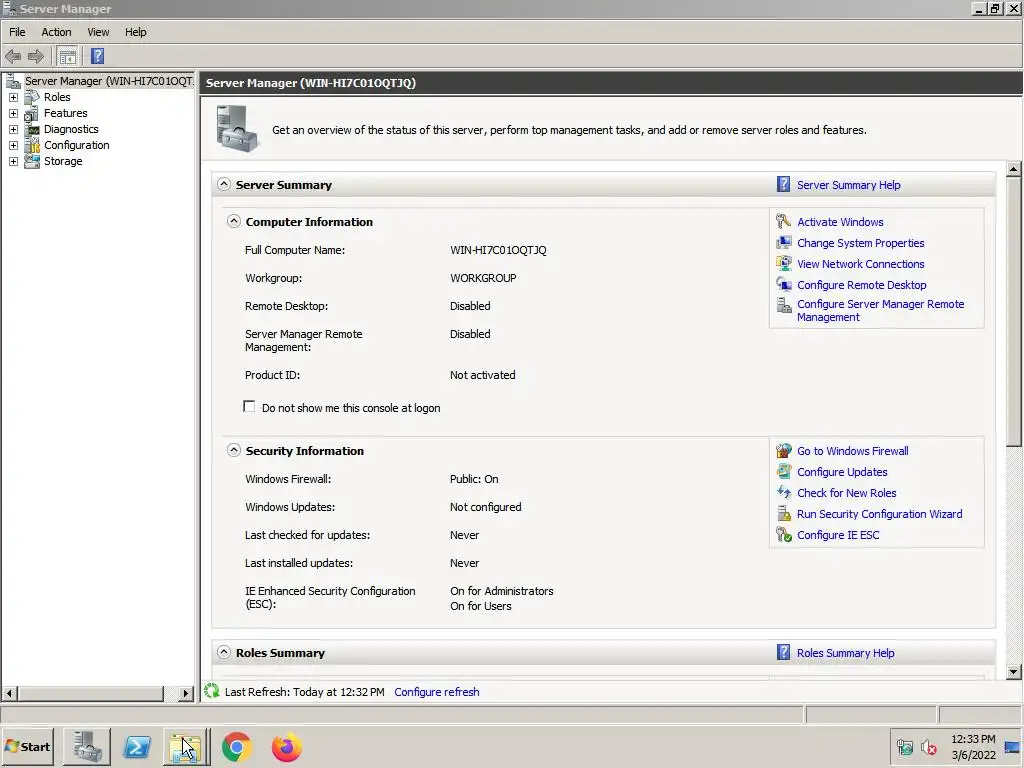Click the Features node icon in tree
The image size is (1024, 768).
[32, 113]
